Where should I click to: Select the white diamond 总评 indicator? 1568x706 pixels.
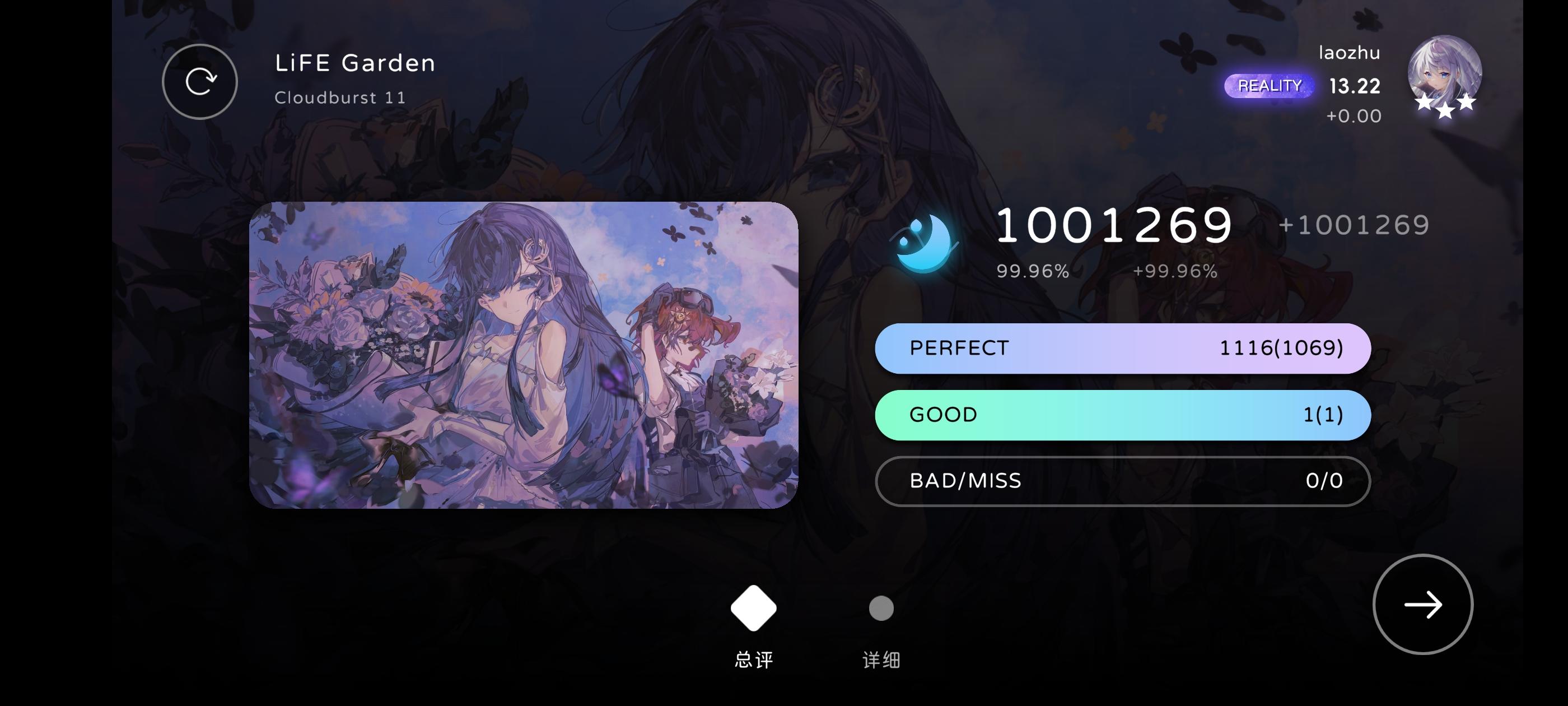(754, 608)
